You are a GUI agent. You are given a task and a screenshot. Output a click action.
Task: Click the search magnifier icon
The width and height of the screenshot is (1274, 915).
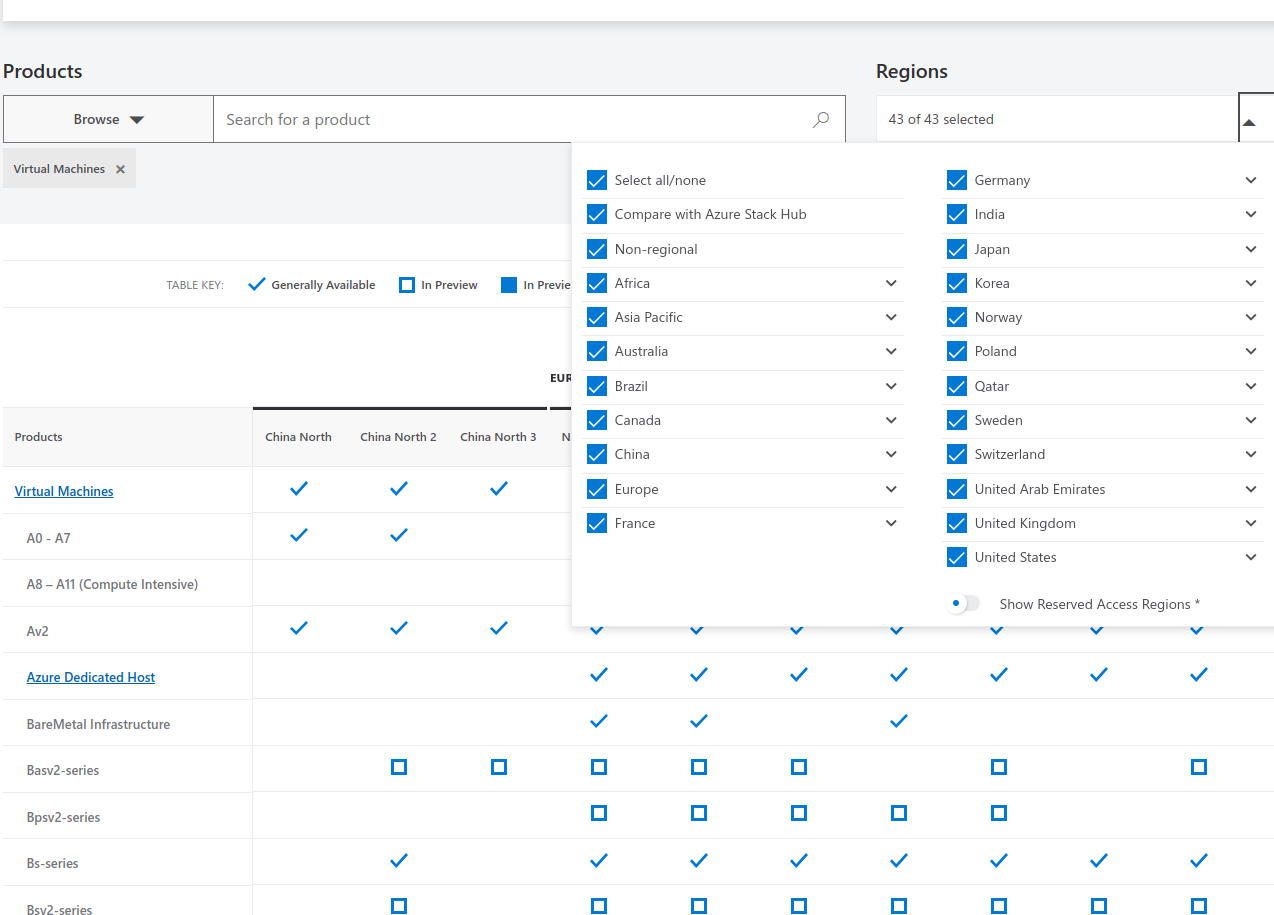click(x=821, y=119)
